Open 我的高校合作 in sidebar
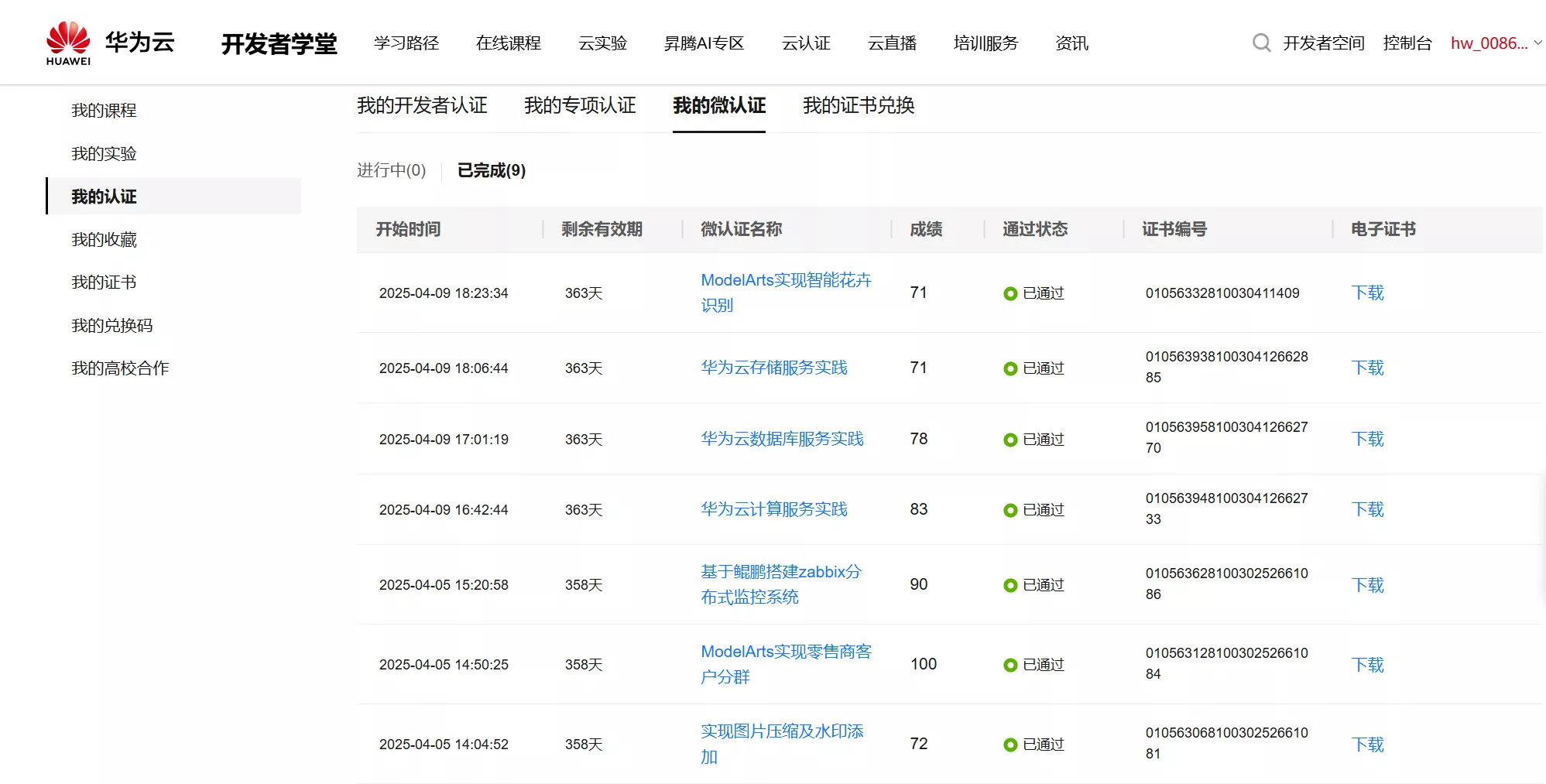1546x784 pixels. (x=120, y=368)
